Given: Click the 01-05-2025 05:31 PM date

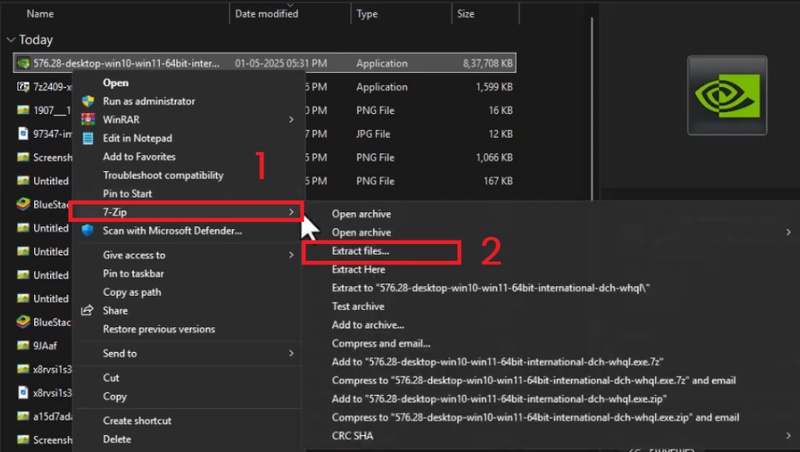Looking at the screenshot, I should (x=281, y=63).
